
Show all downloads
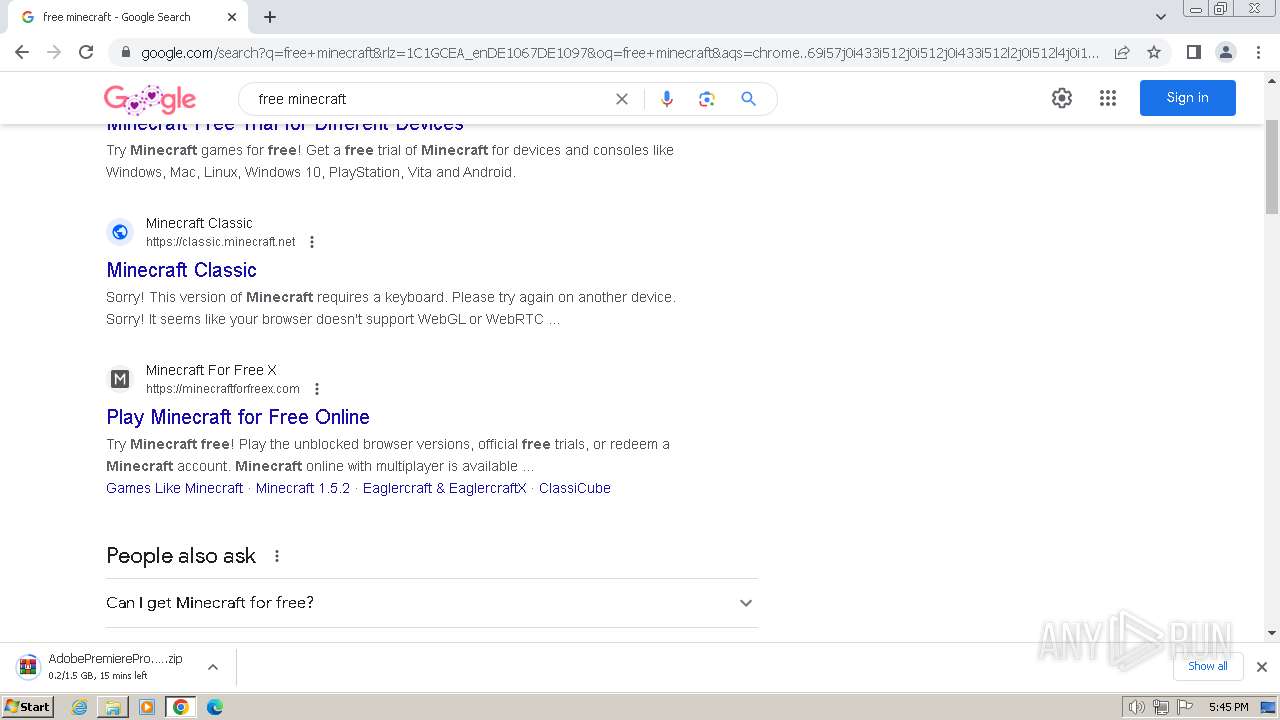coord(1208,666)
